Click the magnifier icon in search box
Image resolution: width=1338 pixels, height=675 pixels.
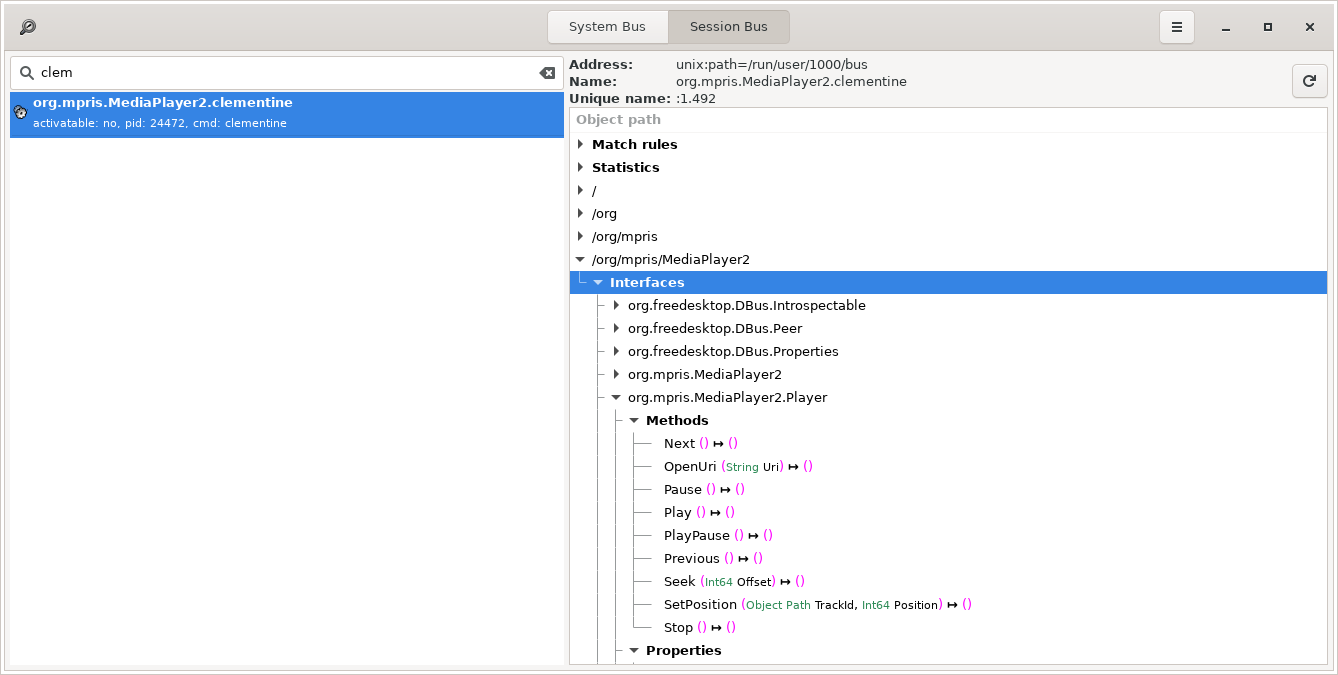26,73
